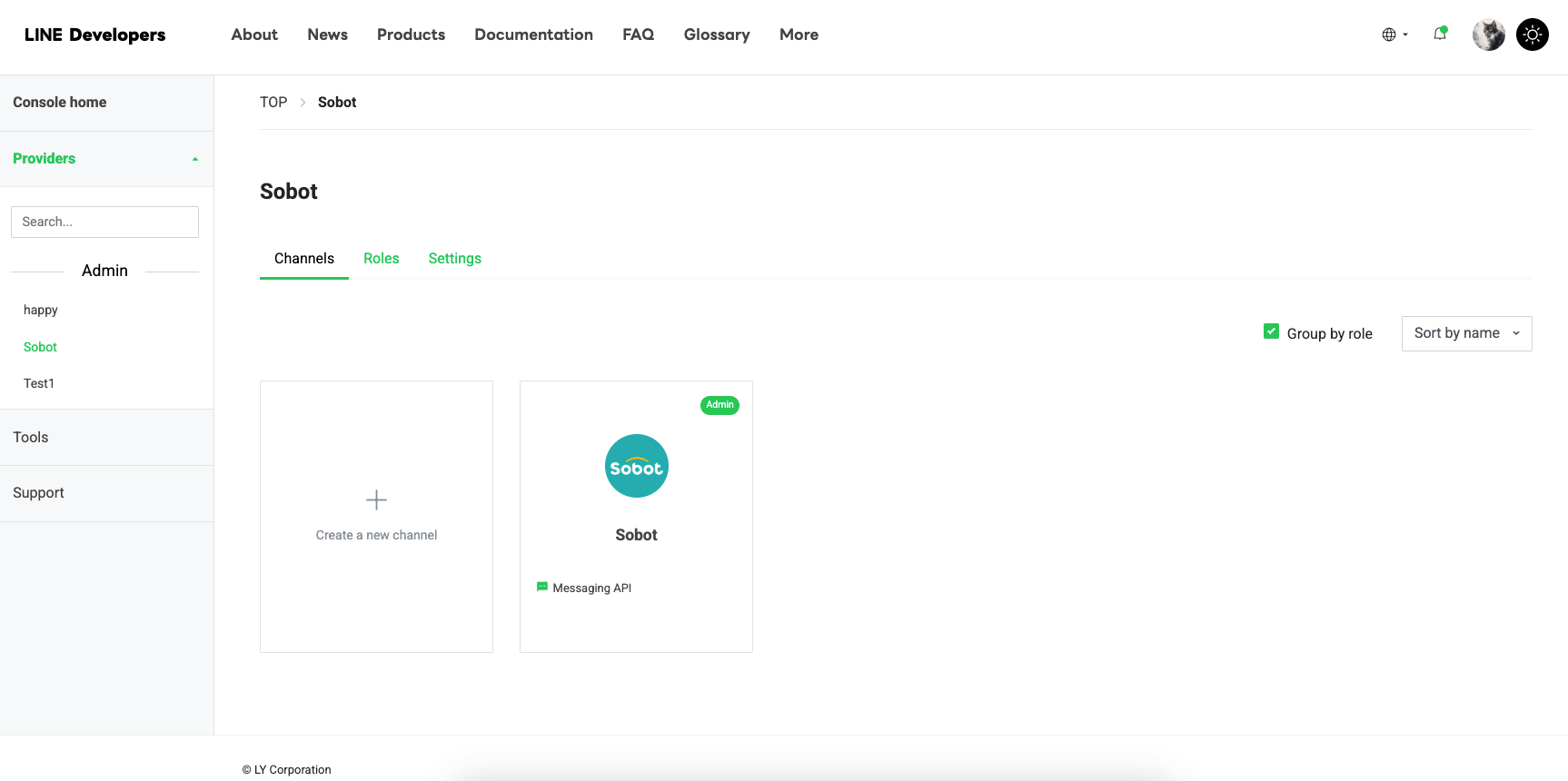Click the Group by role label
Image resolution: width=1568 pixels, height=781 pixels.
1329,333
